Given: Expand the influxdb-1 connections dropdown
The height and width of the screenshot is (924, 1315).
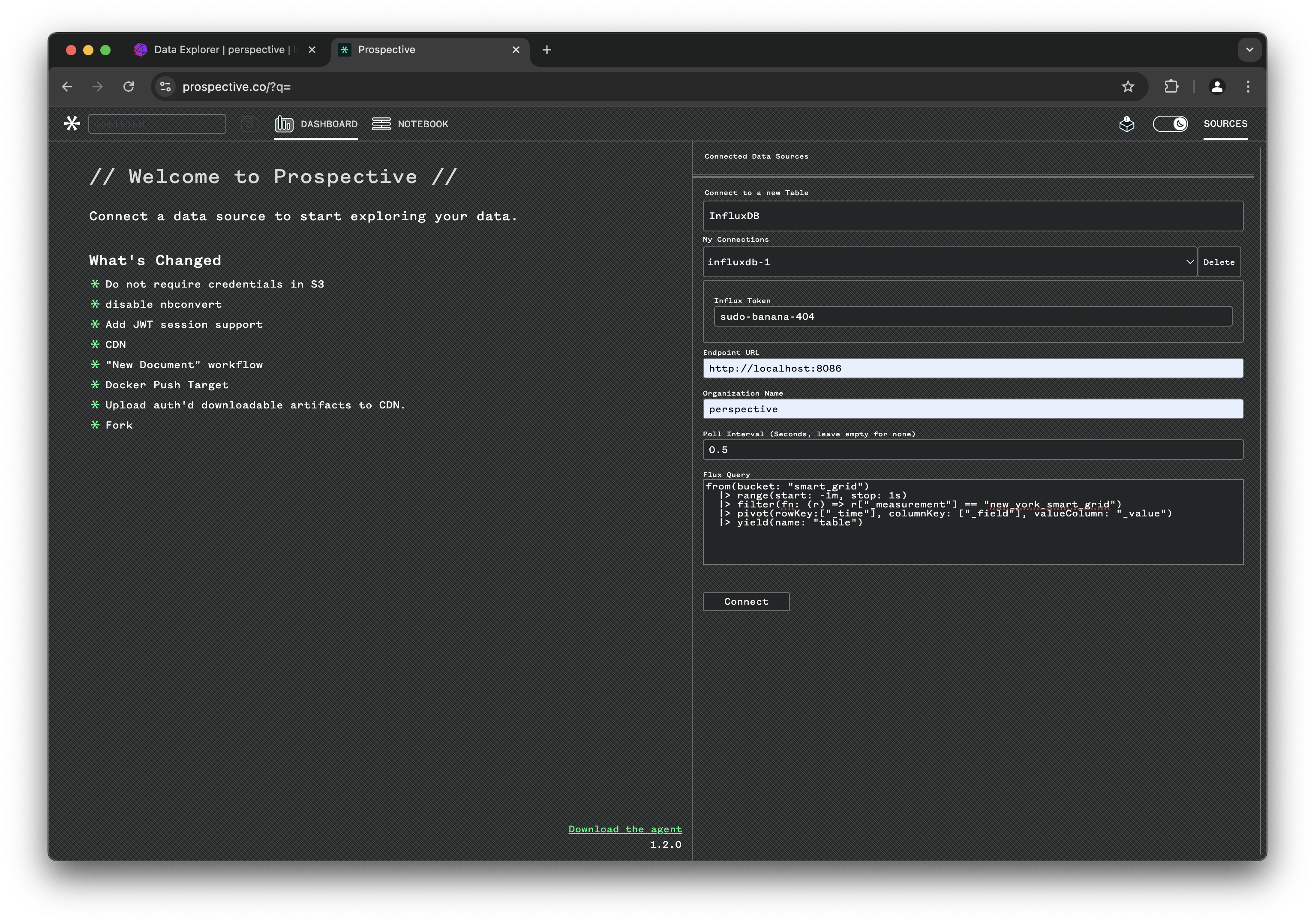Looking at the screenshot, I should [x=949, y=262].
